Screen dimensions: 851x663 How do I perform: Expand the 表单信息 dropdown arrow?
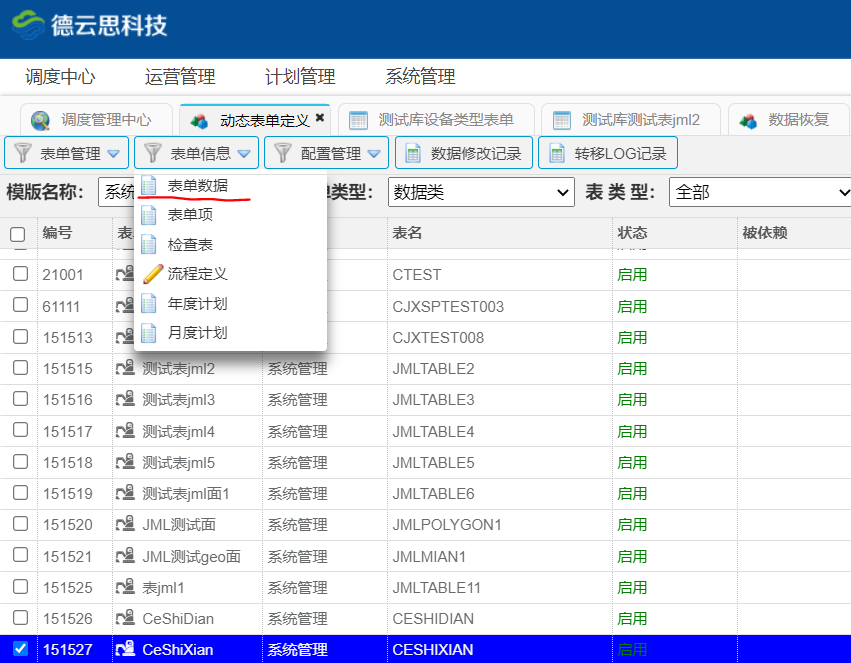(x=244, y=154)
